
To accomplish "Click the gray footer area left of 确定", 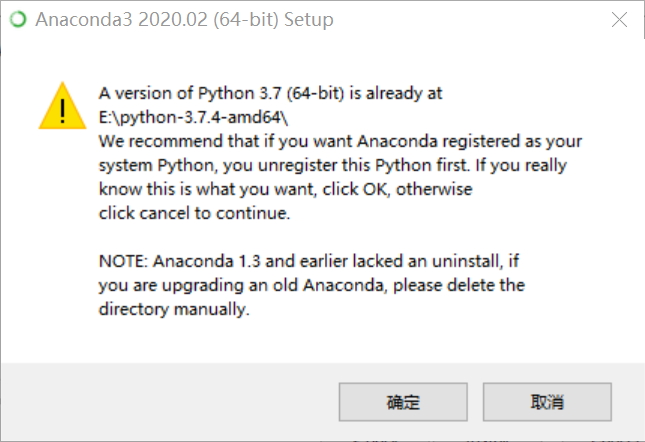I will [170, 402].
